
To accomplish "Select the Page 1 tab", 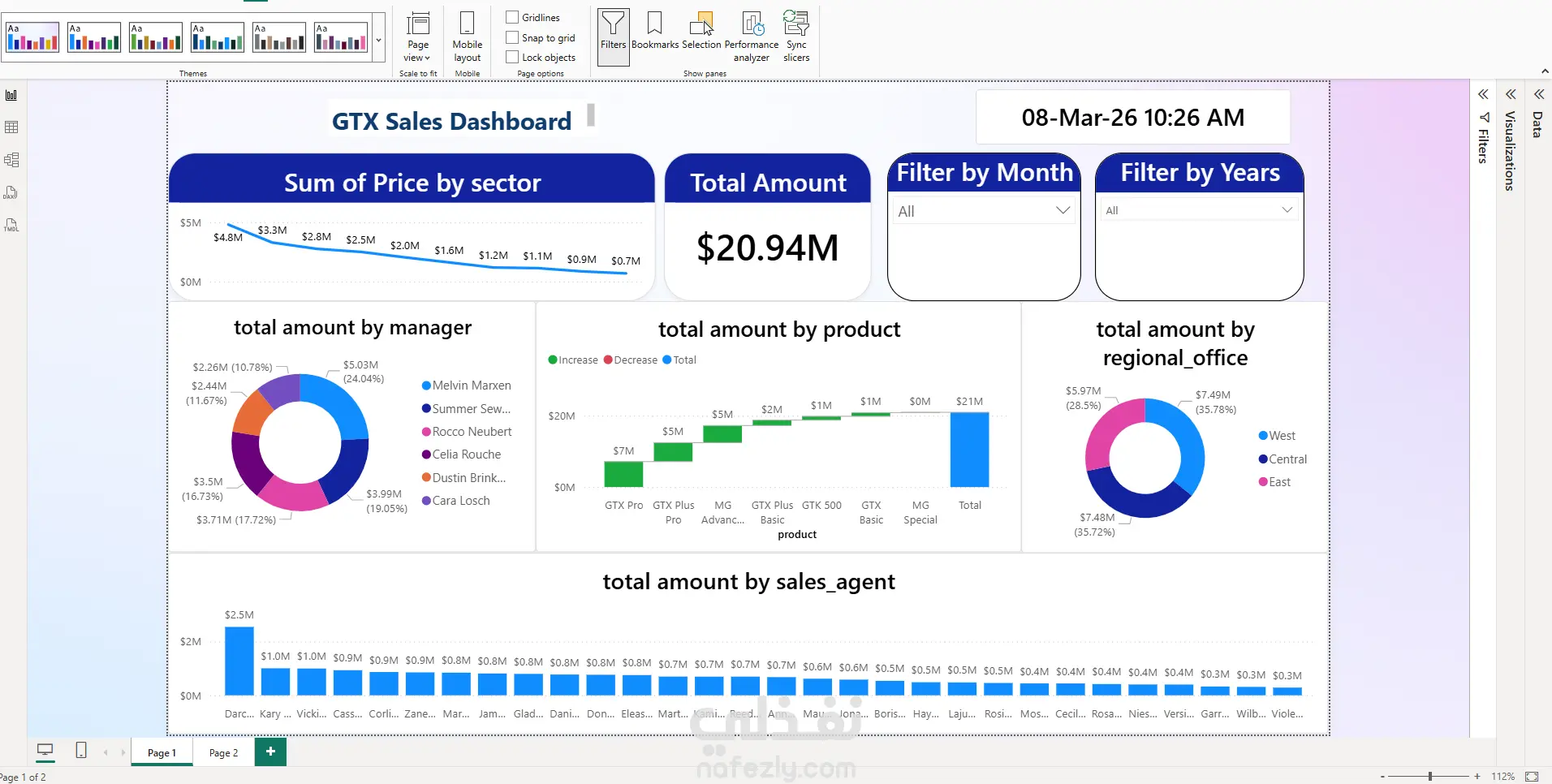I will 162,752.
